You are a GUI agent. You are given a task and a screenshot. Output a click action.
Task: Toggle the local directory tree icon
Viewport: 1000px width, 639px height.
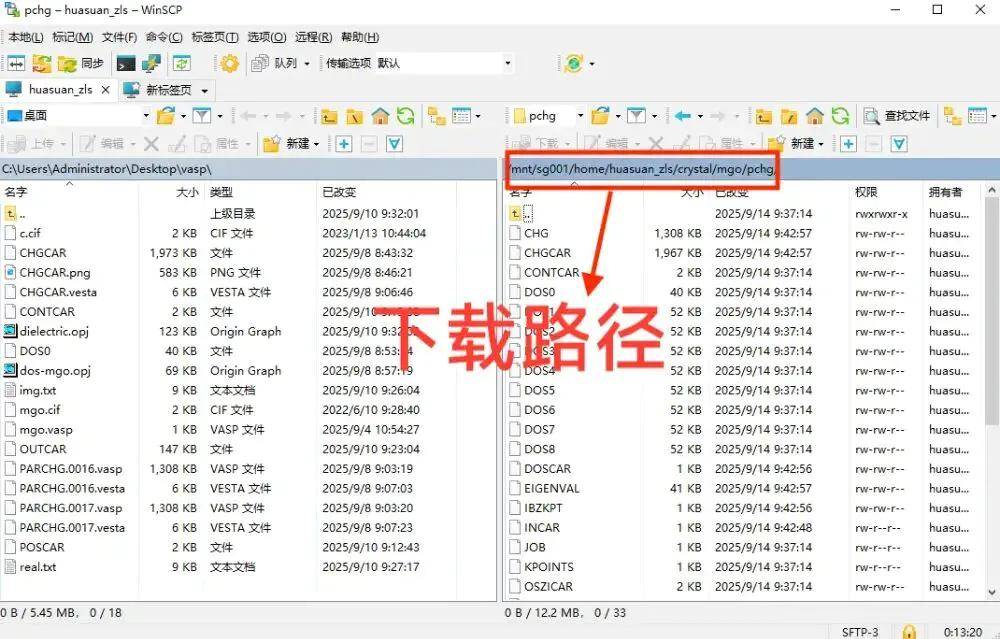coord(437,116)
